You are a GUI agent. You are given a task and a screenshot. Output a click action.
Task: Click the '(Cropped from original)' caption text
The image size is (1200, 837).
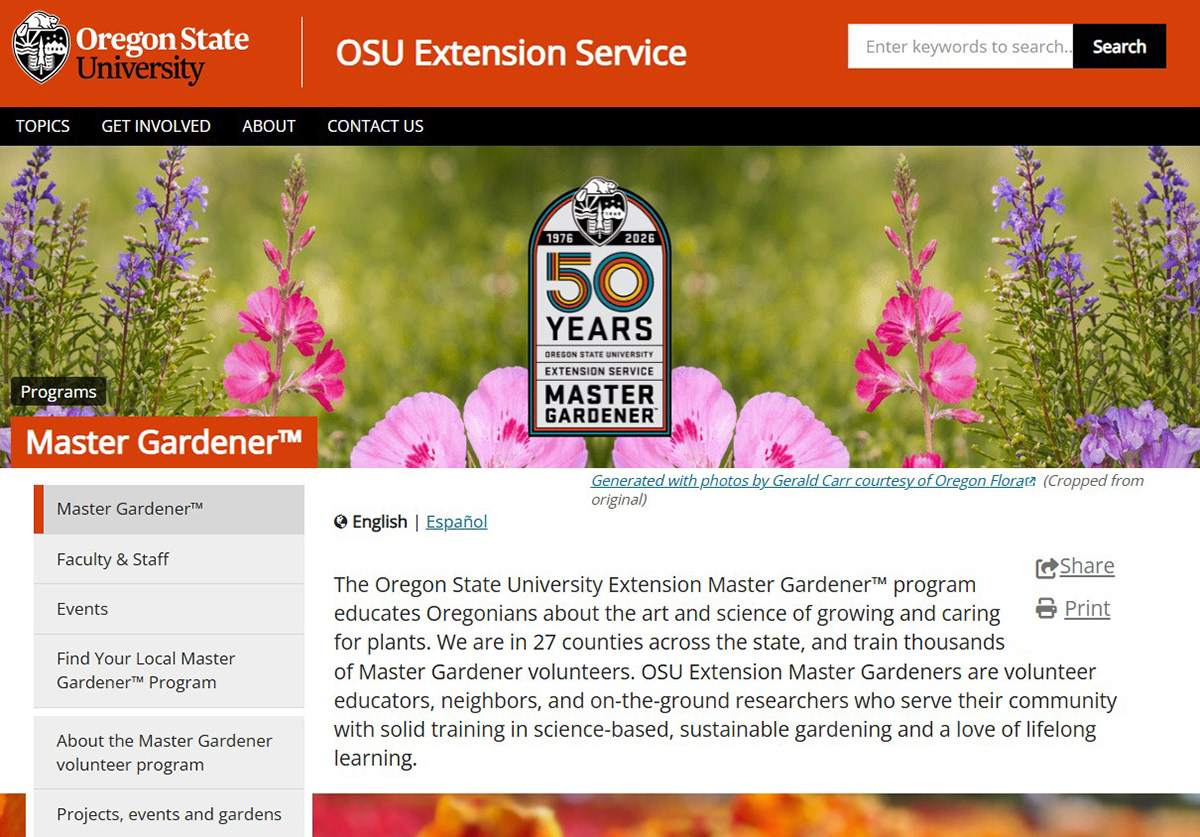pos(868,490)
